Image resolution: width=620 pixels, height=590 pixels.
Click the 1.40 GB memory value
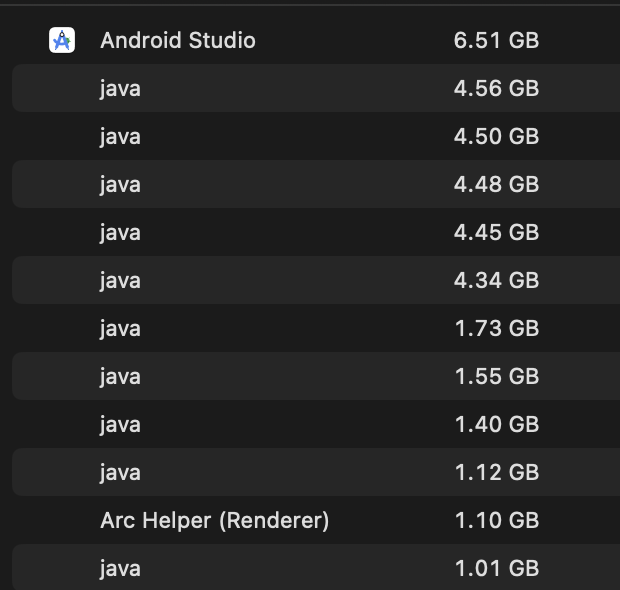click(x=497, y=424)
